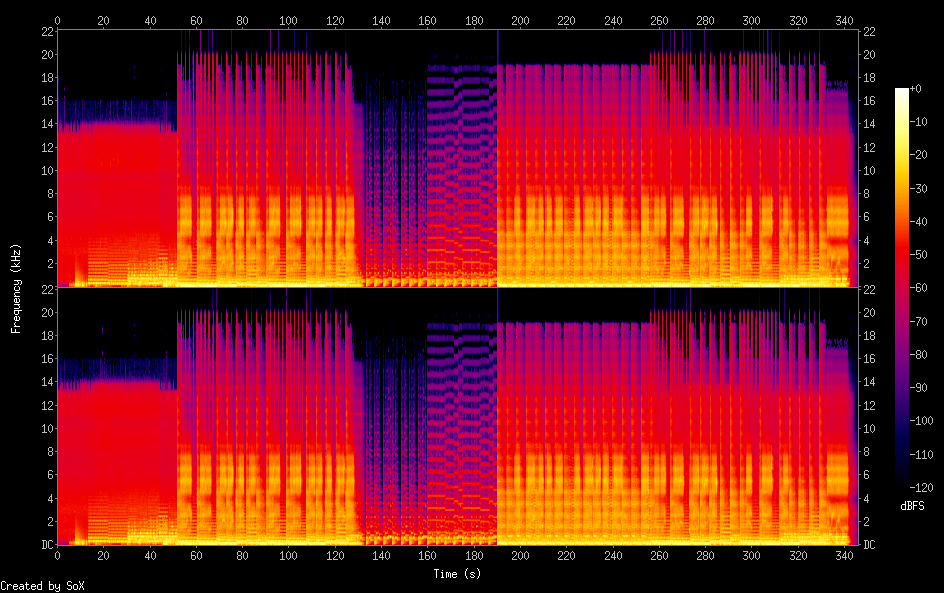
Task: Click the color scale gradient bar
Action: pos(901,288)
